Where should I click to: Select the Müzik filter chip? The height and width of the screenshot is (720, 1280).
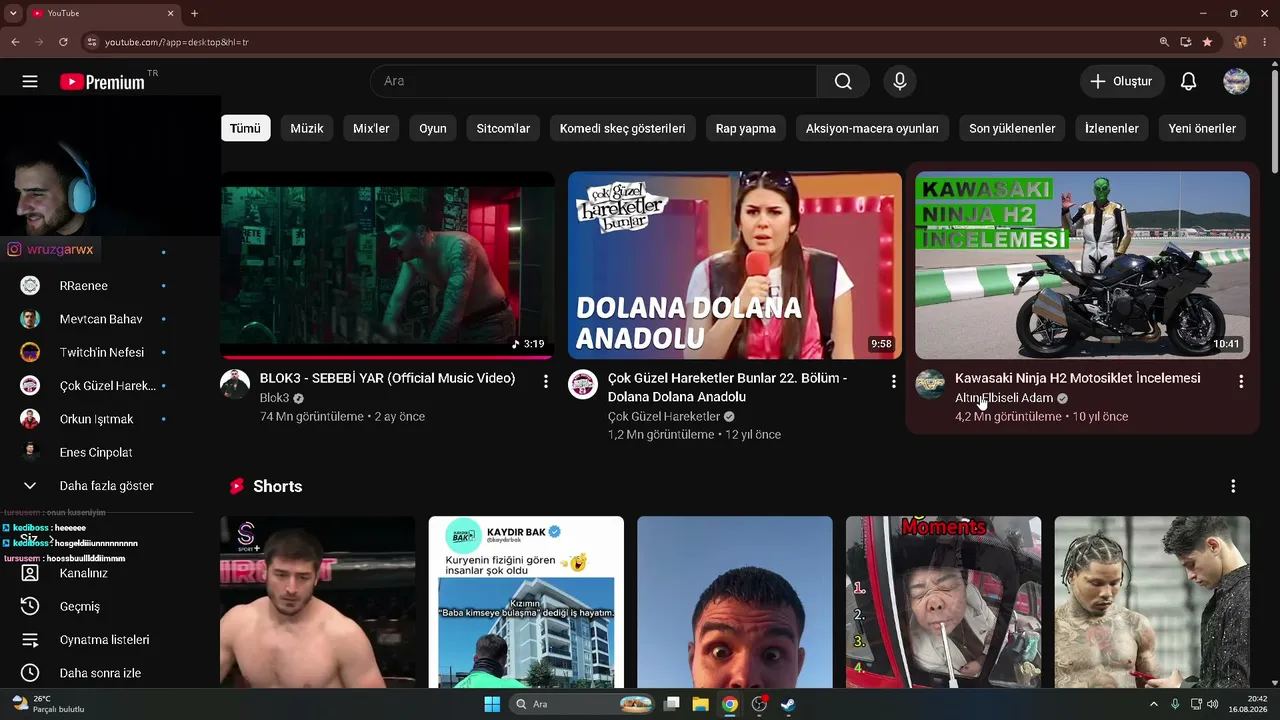click(307, 128)
